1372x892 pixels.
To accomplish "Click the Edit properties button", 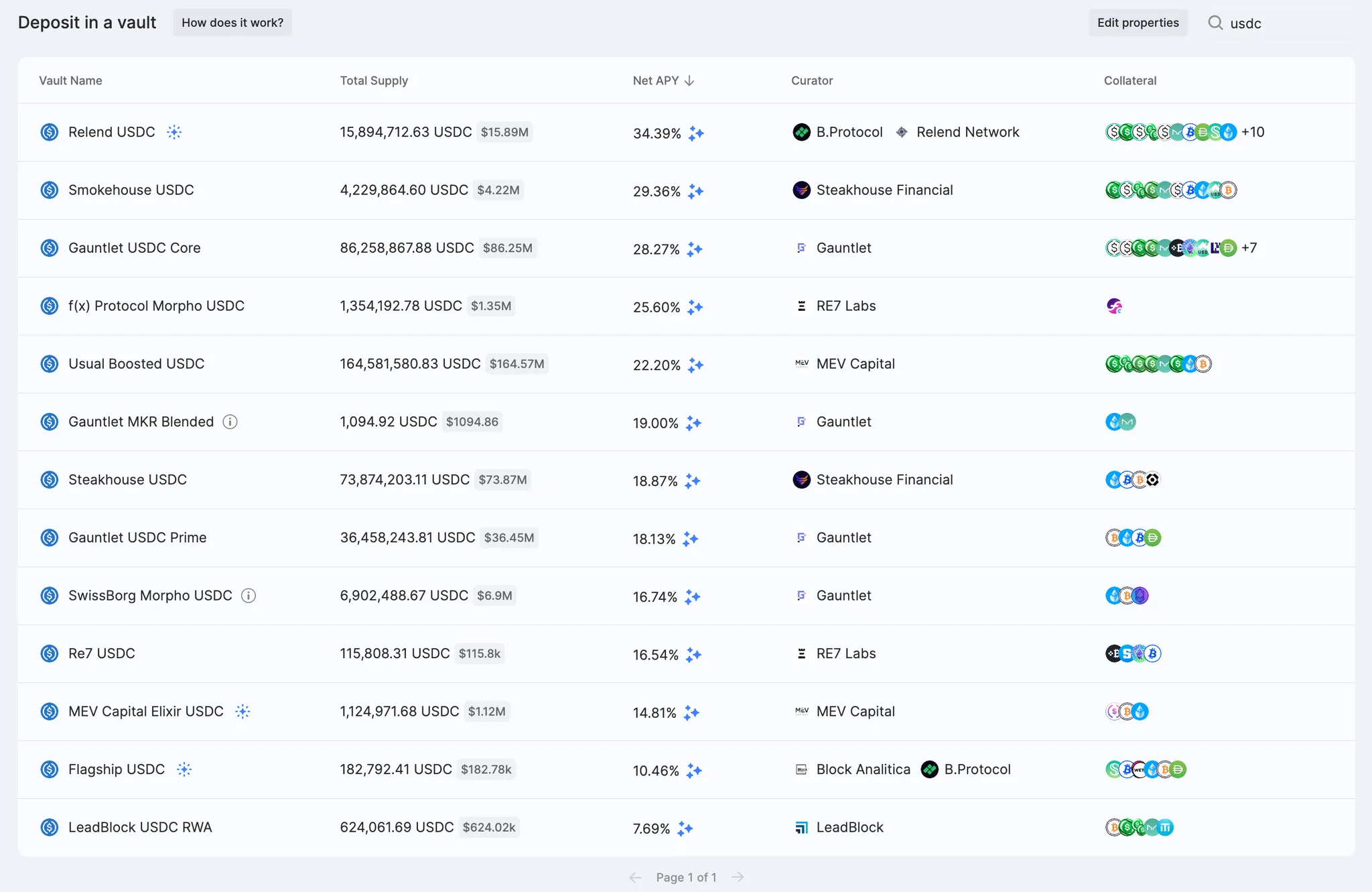I will click(x=1138, y=23).
